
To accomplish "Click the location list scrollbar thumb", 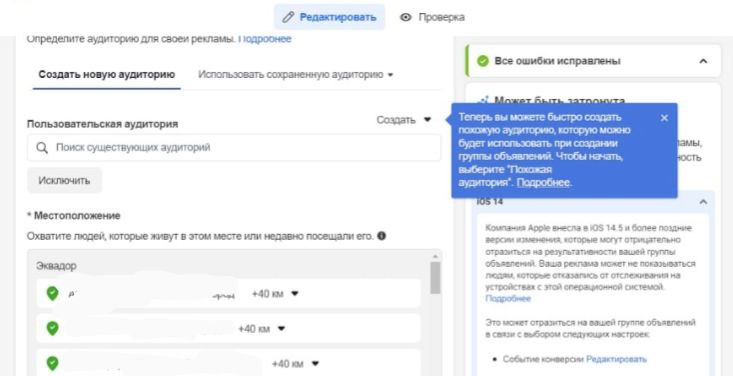I will (x=435, y=277).
